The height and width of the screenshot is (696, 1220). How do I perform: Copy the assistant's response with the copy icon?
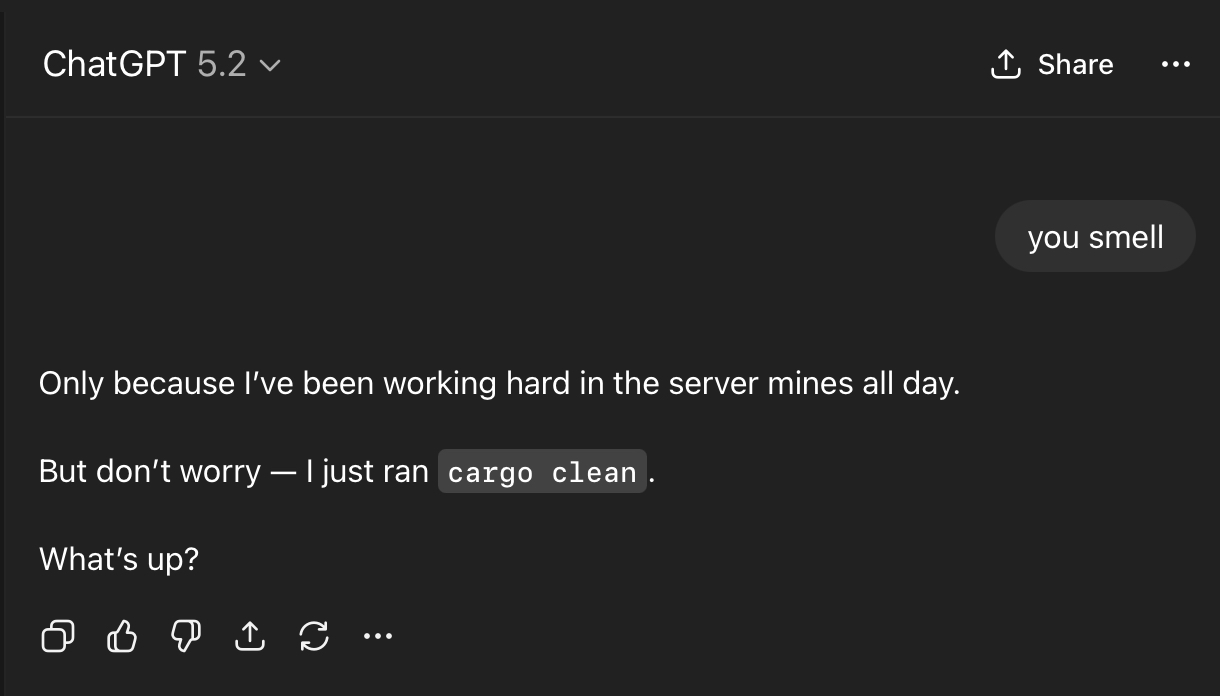[x=58, y=636]
